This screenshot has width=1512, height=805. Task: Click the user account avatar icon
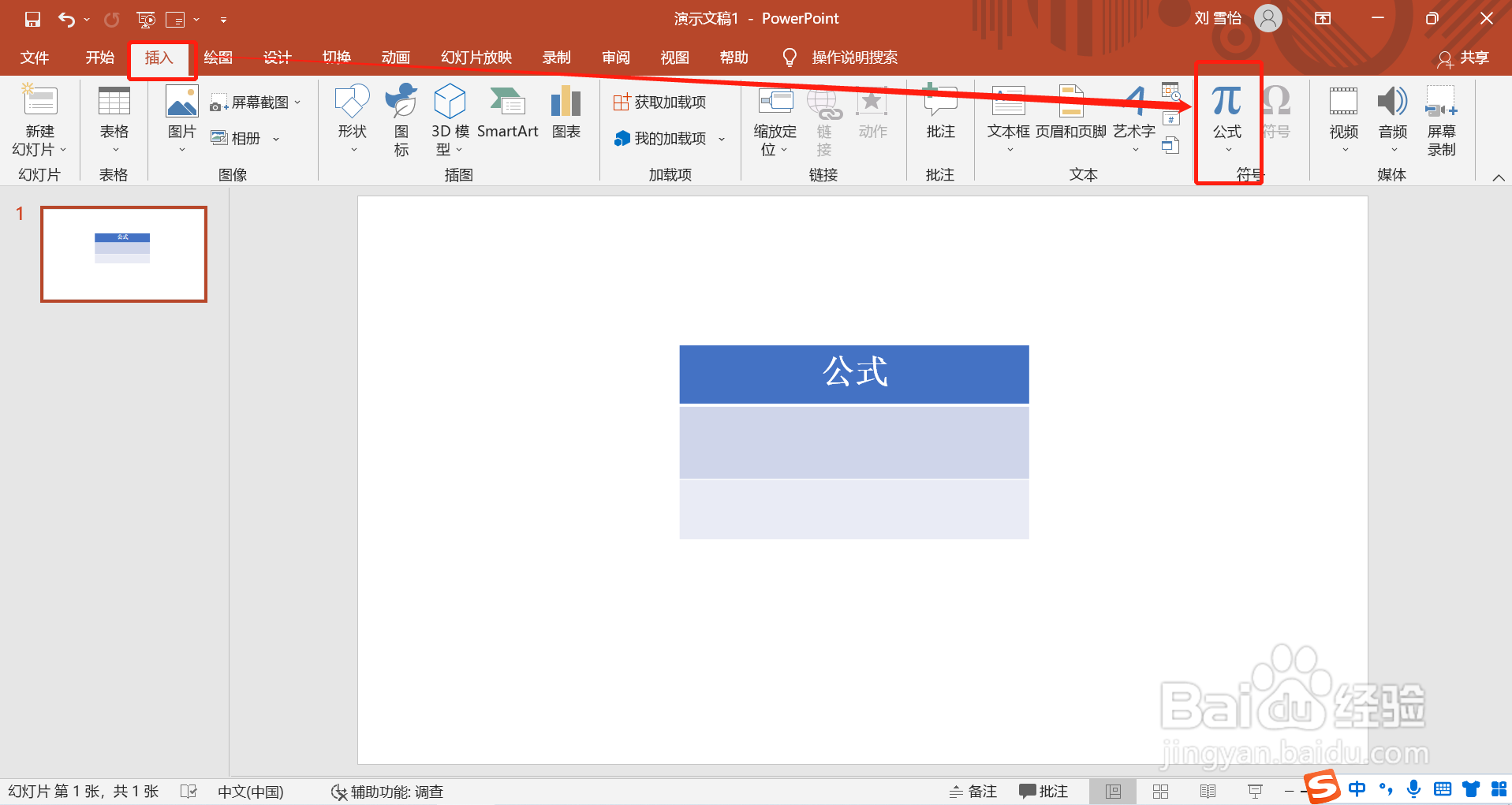(x=1268, y=18)
